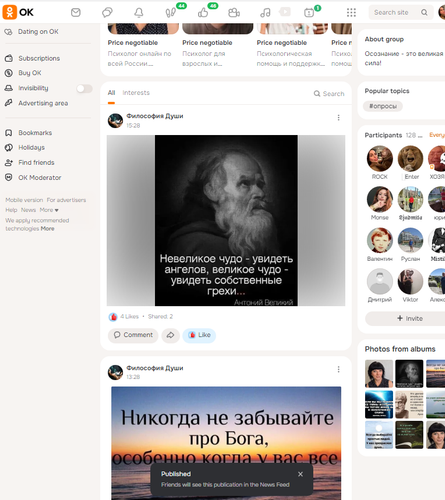This screenshot has width=445, height=500.
Task: Open the Help footer link
Action: pyautogui.click(x=11, y=210)
